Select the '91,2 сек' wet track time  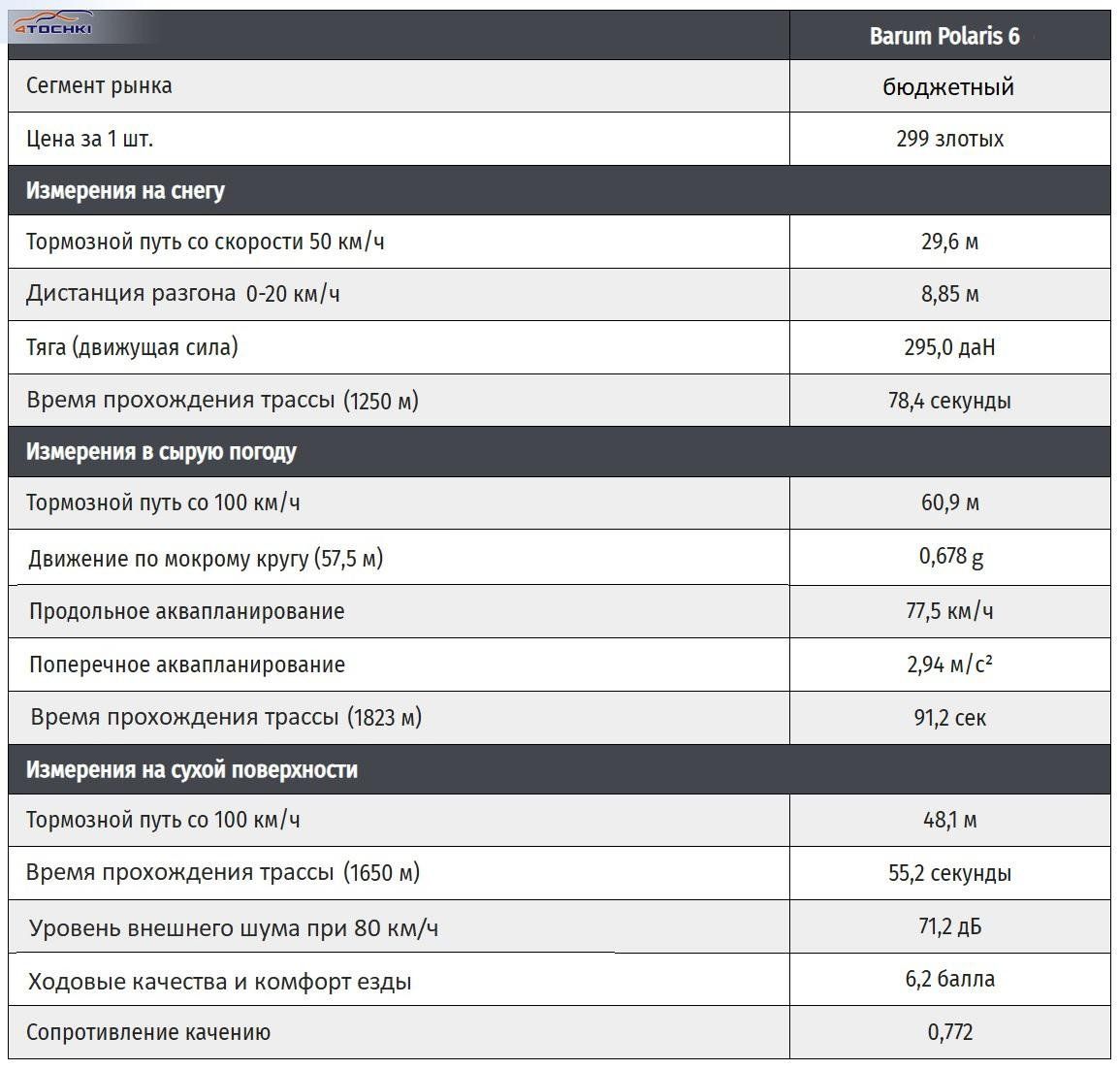pyautogui.click(x=949, y=718)
